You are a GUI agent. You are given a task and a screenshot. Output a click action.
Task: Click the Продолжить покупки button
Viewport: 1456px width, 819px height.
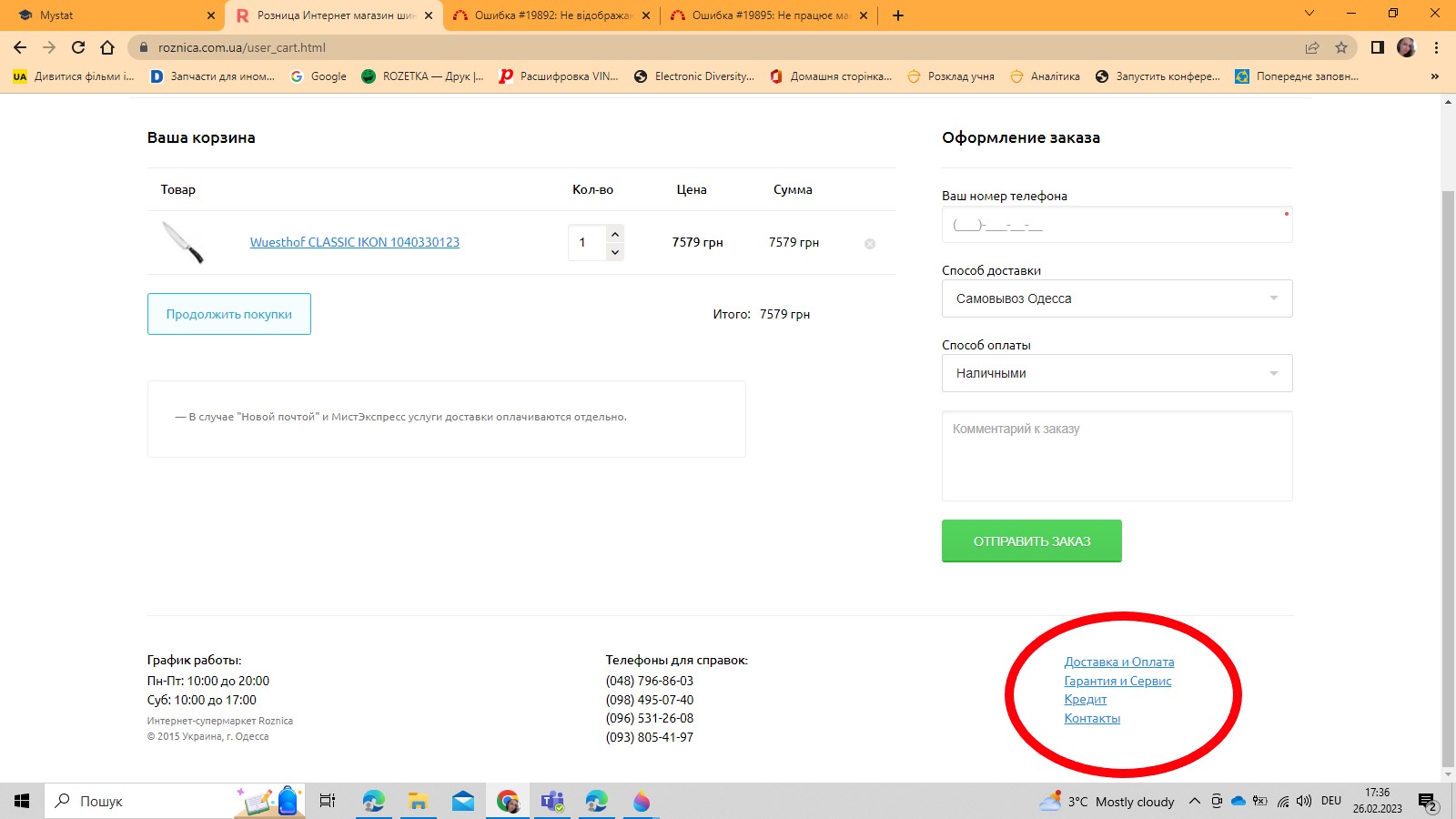tap(228, 314)
